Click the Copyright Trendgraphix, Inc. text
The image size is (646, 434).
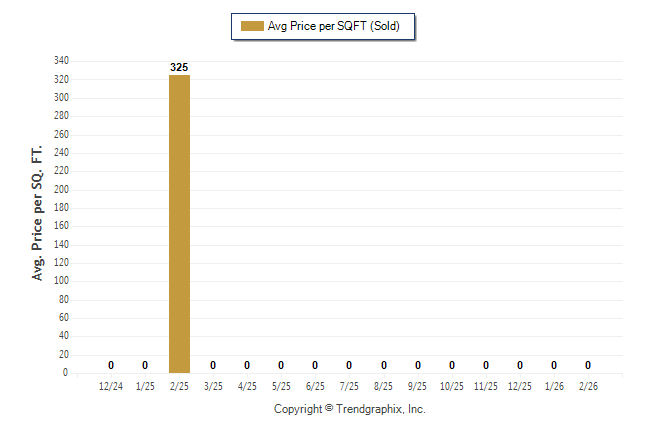pyautogui.click(x=350, y=409)
